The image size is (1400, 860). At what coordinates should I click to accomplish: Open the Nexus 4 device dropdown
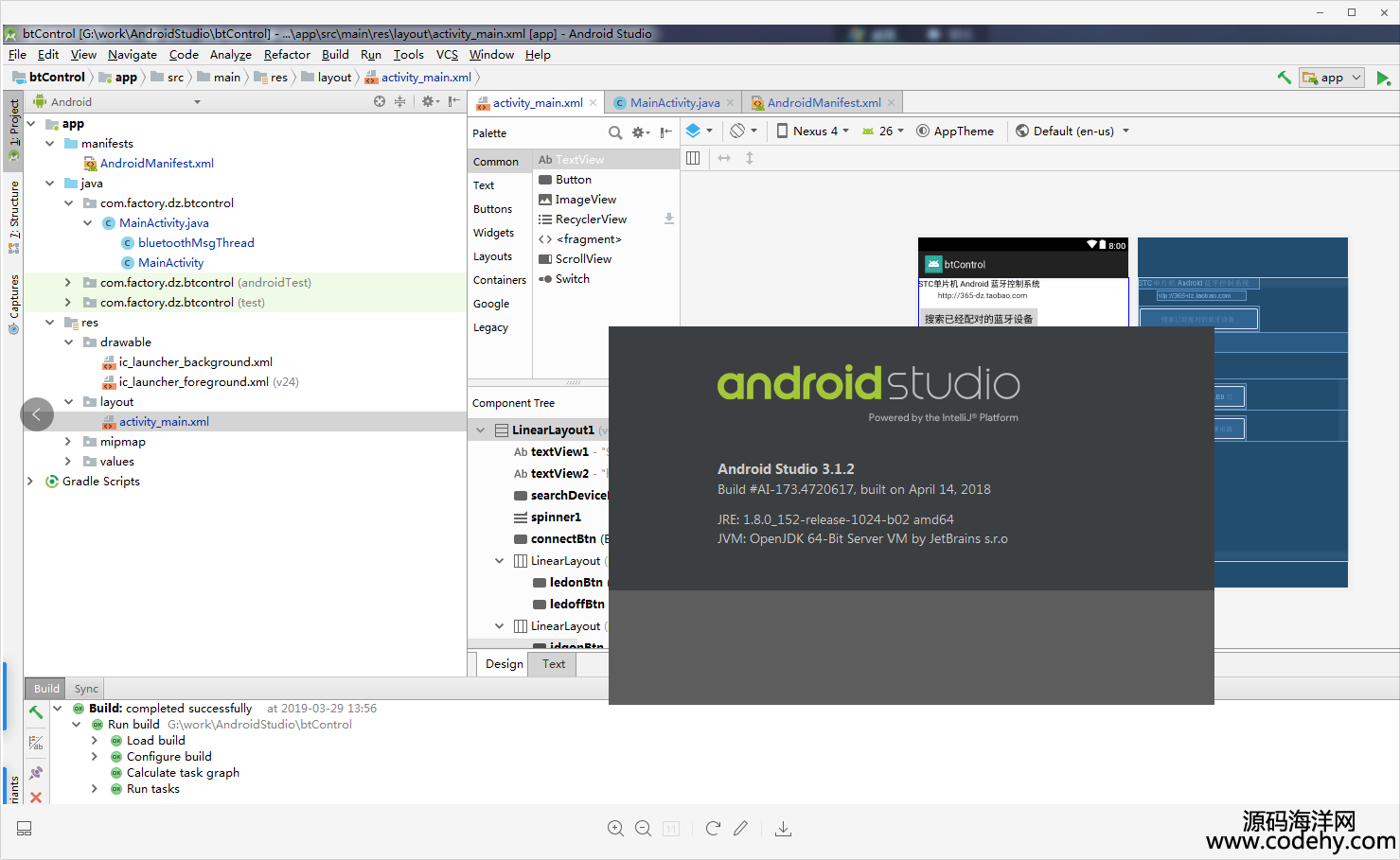[x=812, y=131]
